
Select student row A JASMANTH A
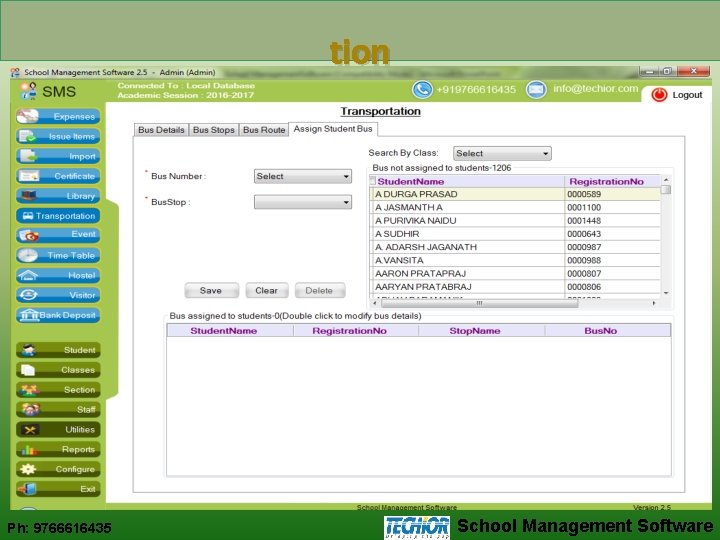pos(515,208)
